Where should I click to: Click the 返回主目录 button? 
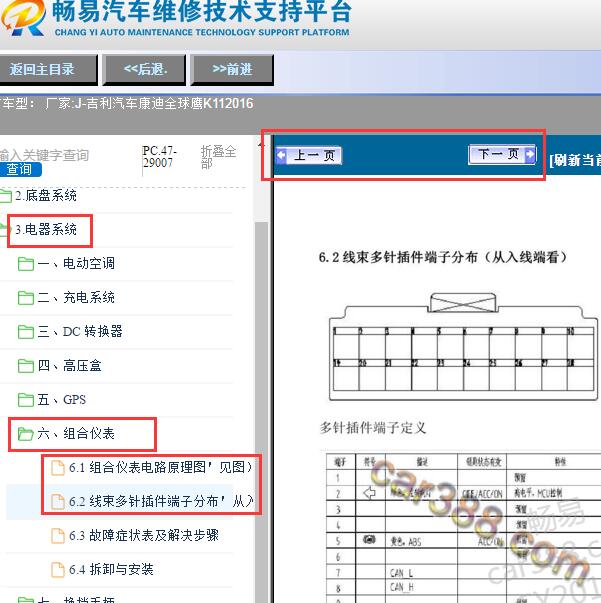coord(48,70)
